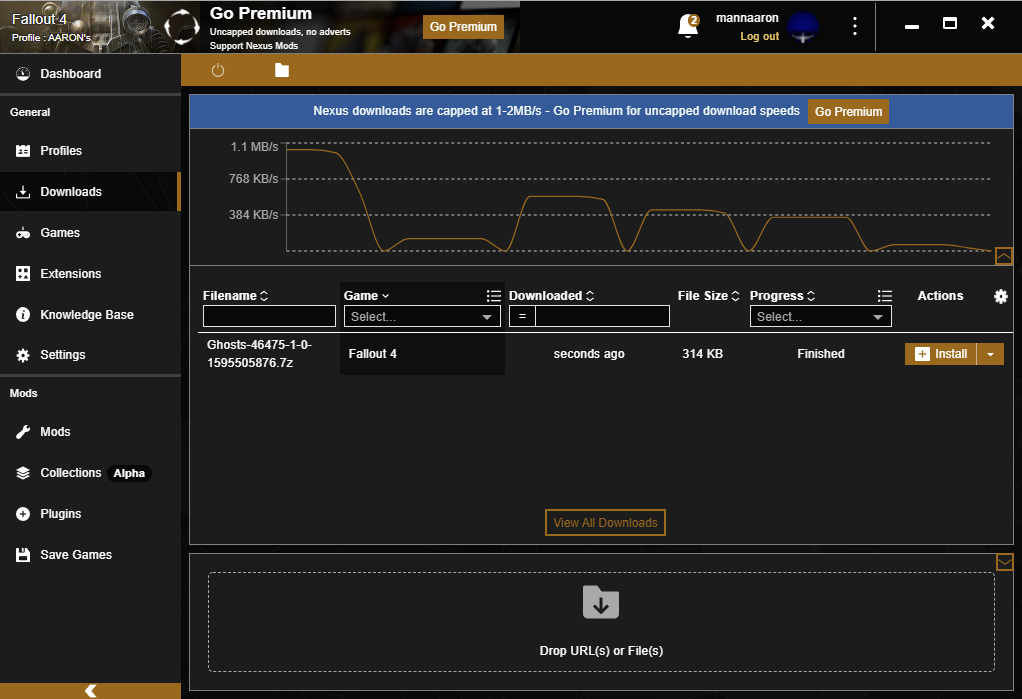Viewport: 1022px width, 699px height.
Task: Open the Dashboard page
Action: (x=90, y=74)
